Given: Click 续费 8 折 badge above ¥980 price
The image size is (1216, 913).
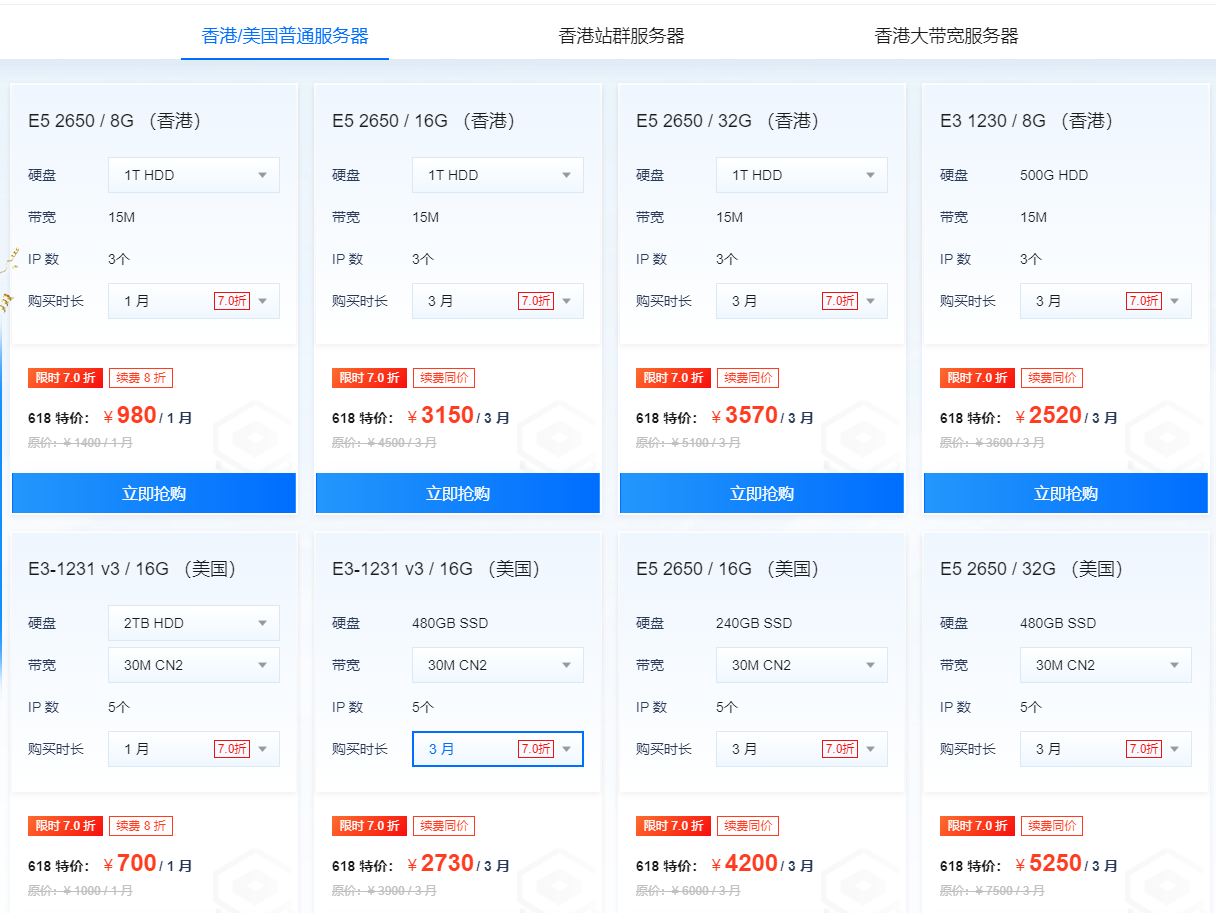Looking at the screenshot, I should coord(141,378).
